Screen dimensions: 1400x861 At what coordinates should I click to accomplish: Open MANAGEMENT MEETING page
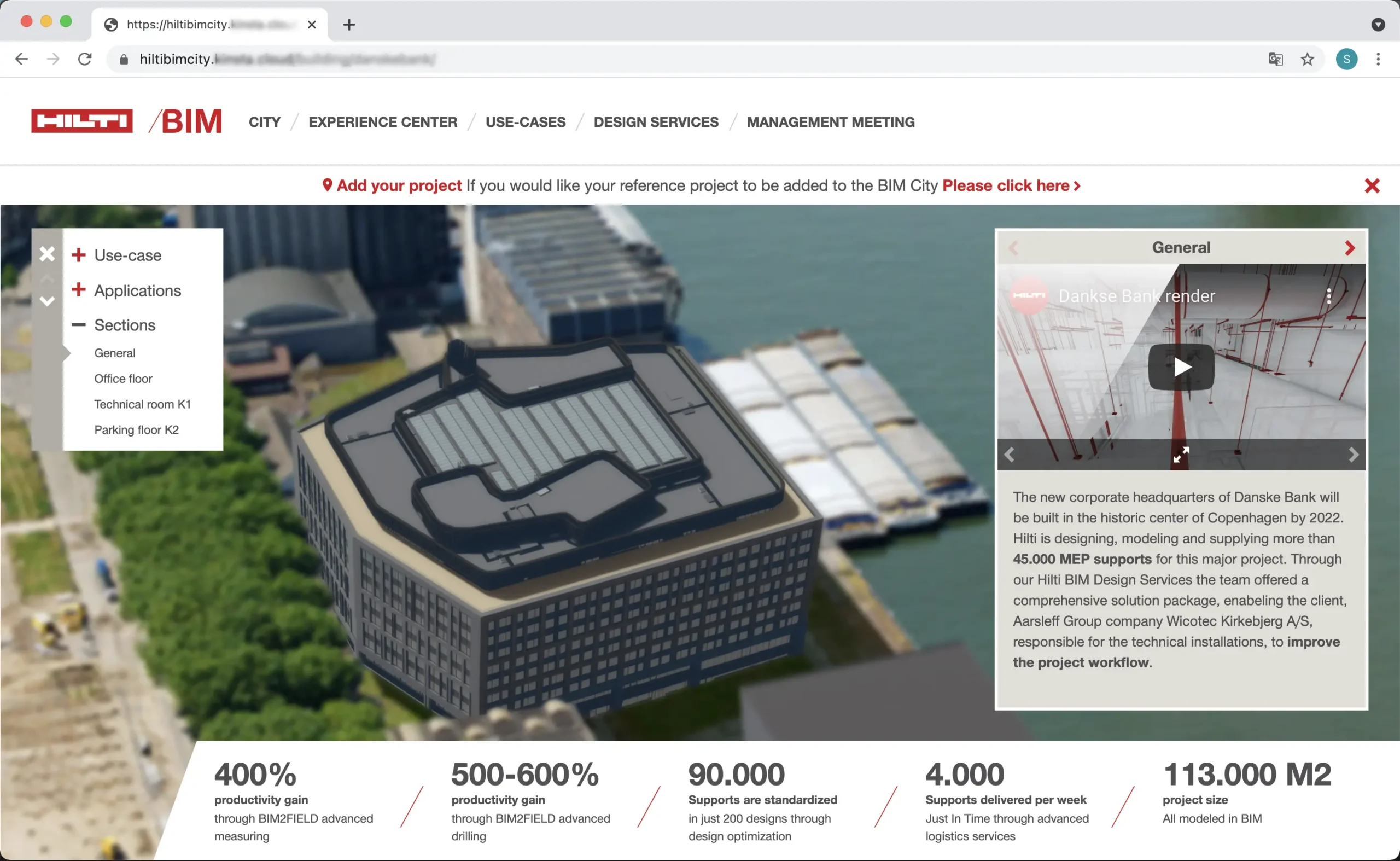pyautogui.click(x=831, y=122)
